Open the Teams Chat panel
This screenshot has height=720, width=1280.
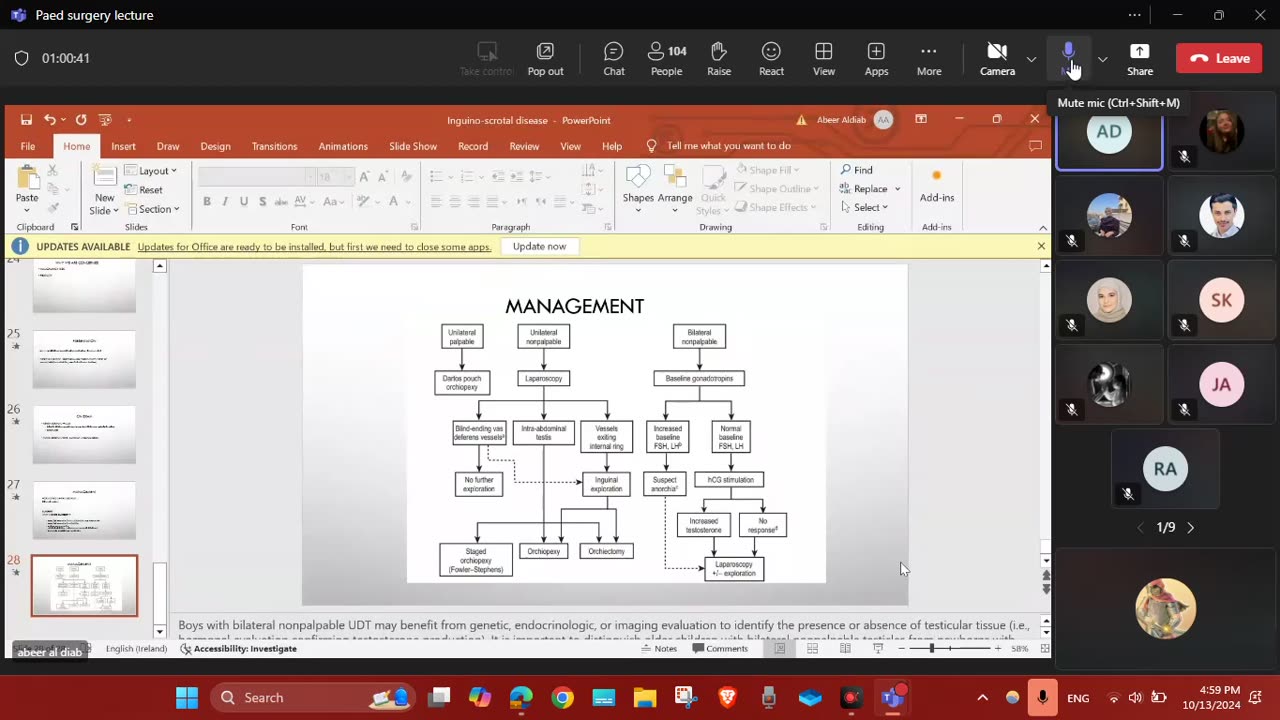pos(614,59)
